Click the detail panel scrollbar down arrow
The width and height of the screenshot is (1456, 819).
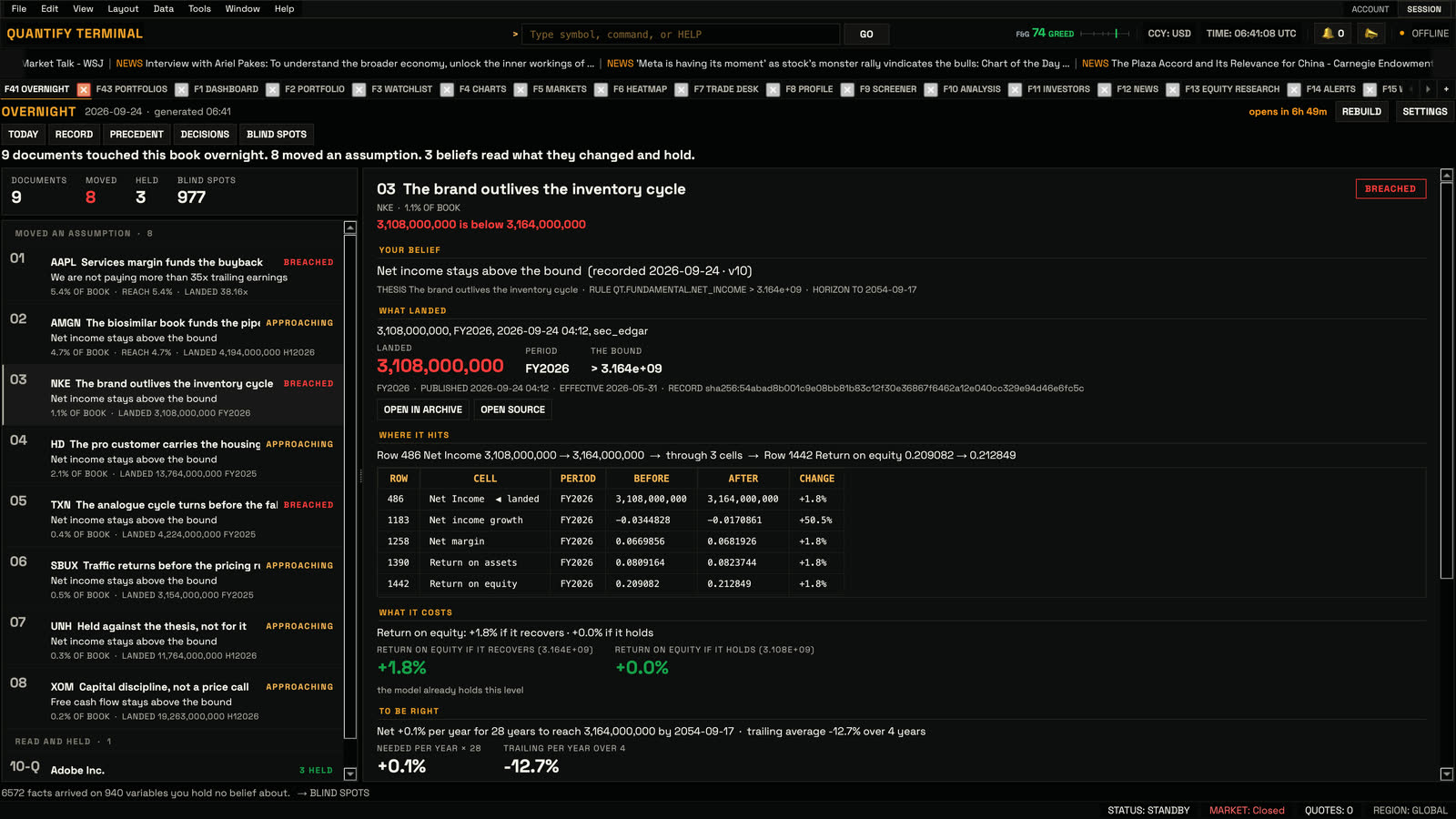click(1447, 774)
